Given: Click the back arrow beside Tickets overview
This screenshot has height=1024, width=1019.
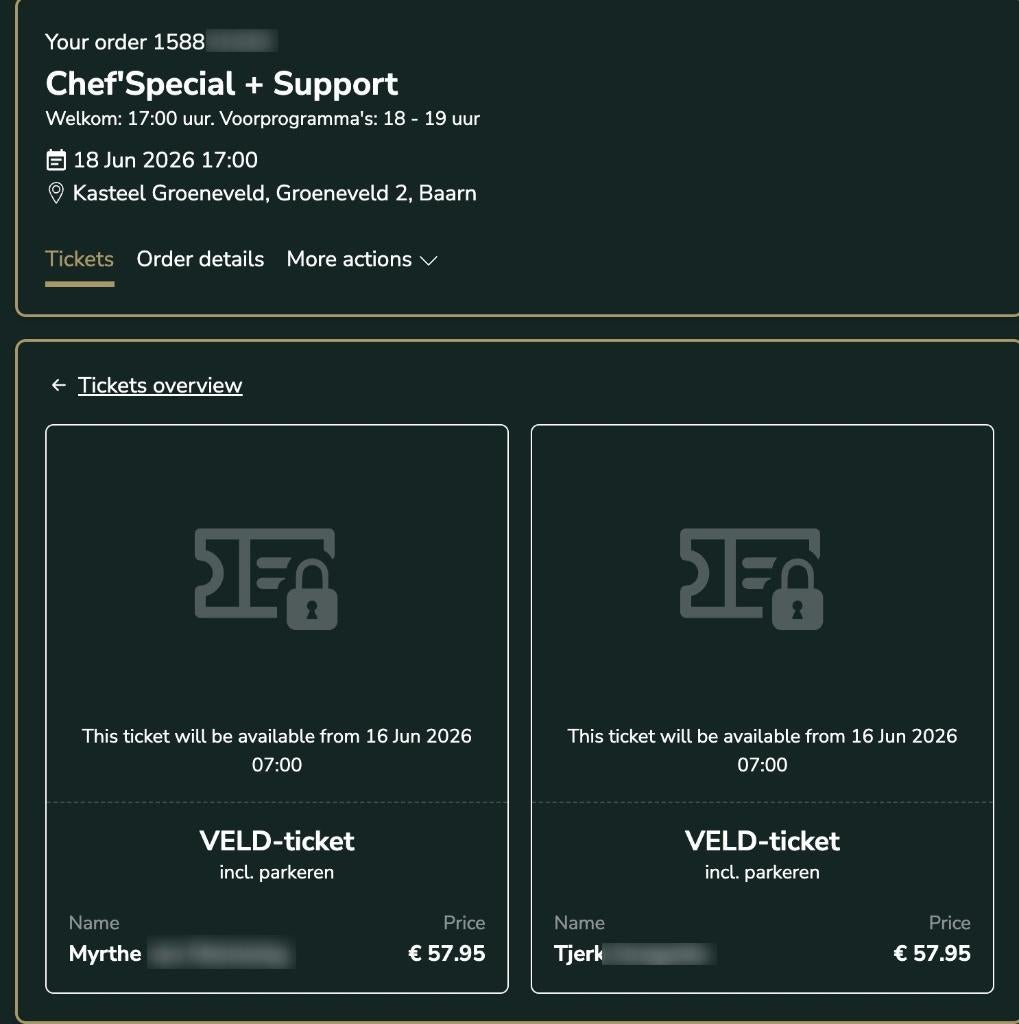Looking at the screenshot, I should click(x=57, y=384).
